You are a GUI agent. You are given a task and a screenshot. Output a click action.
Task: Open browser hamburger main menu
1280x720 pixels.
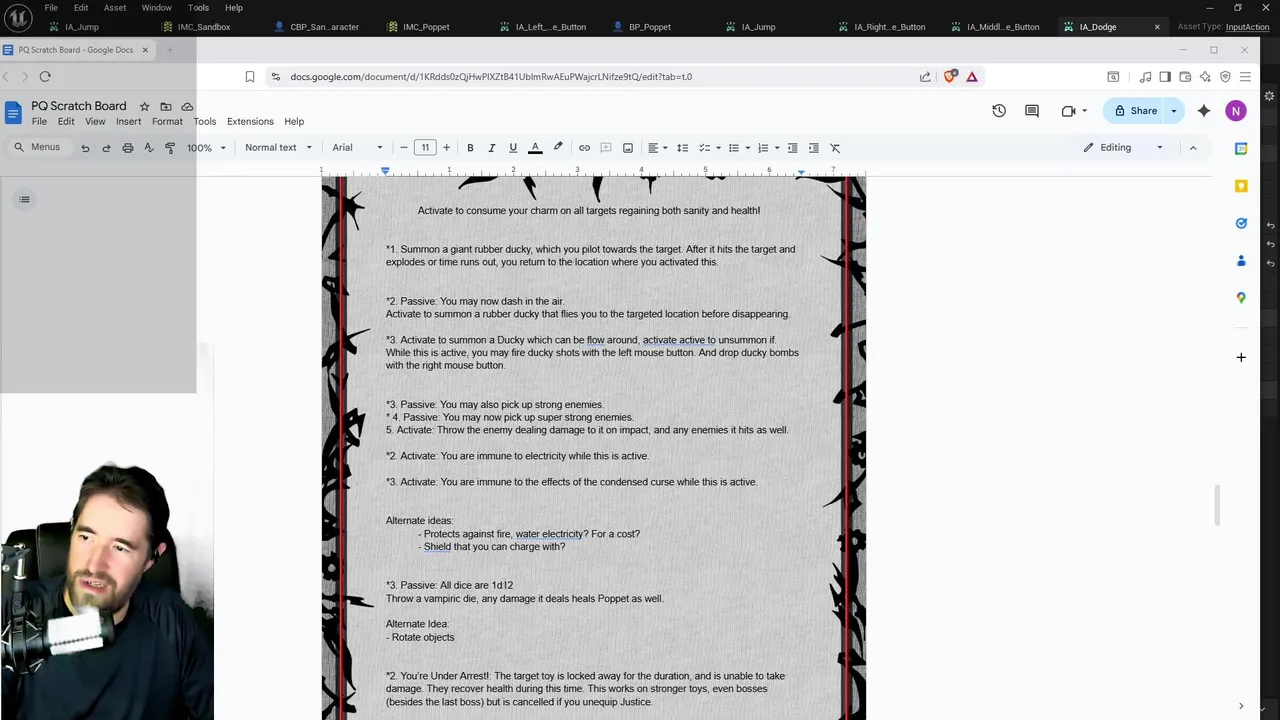coord(1245,76)
